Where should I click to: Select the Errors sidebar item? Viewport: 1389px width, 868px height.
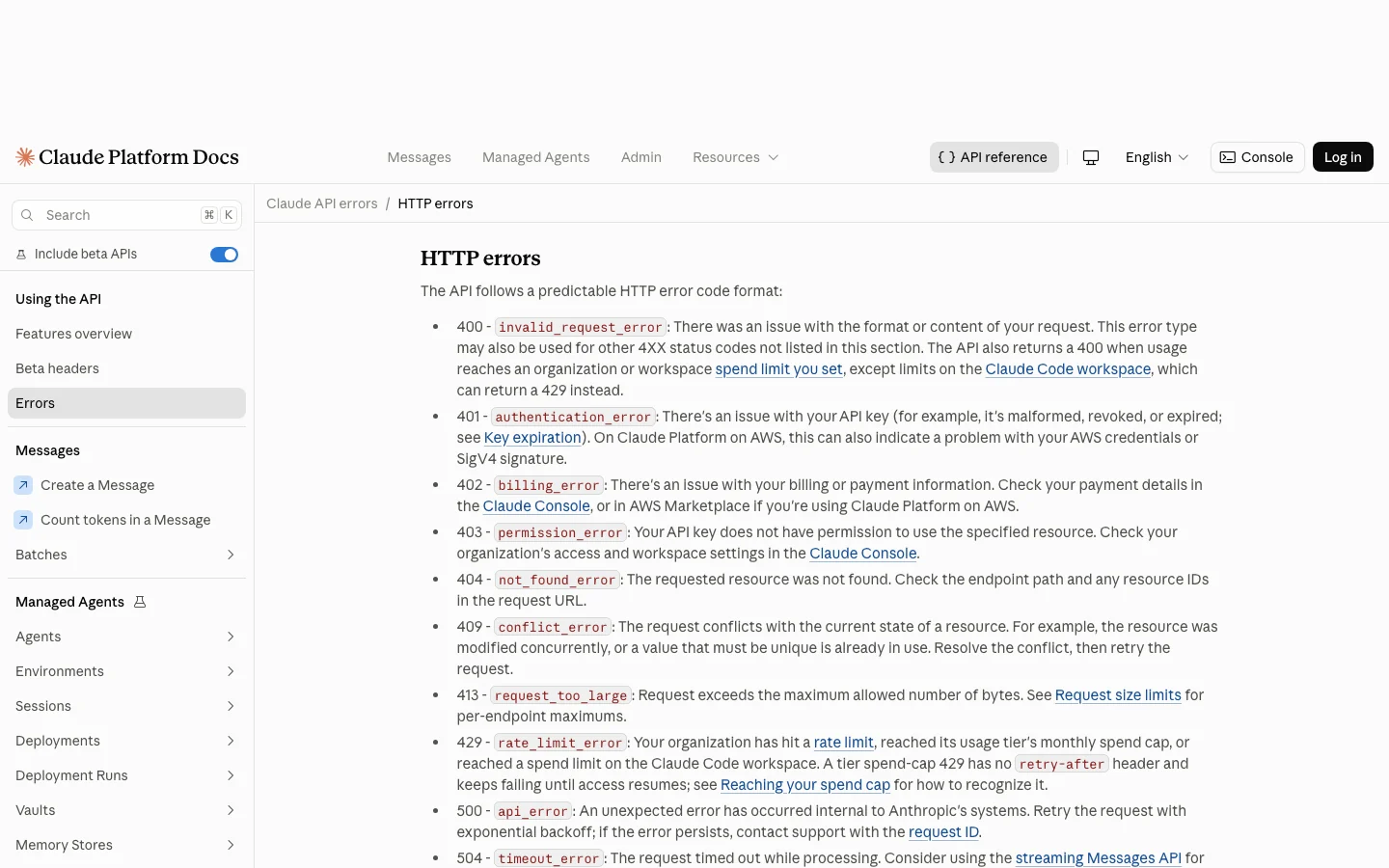pos(126,403)
